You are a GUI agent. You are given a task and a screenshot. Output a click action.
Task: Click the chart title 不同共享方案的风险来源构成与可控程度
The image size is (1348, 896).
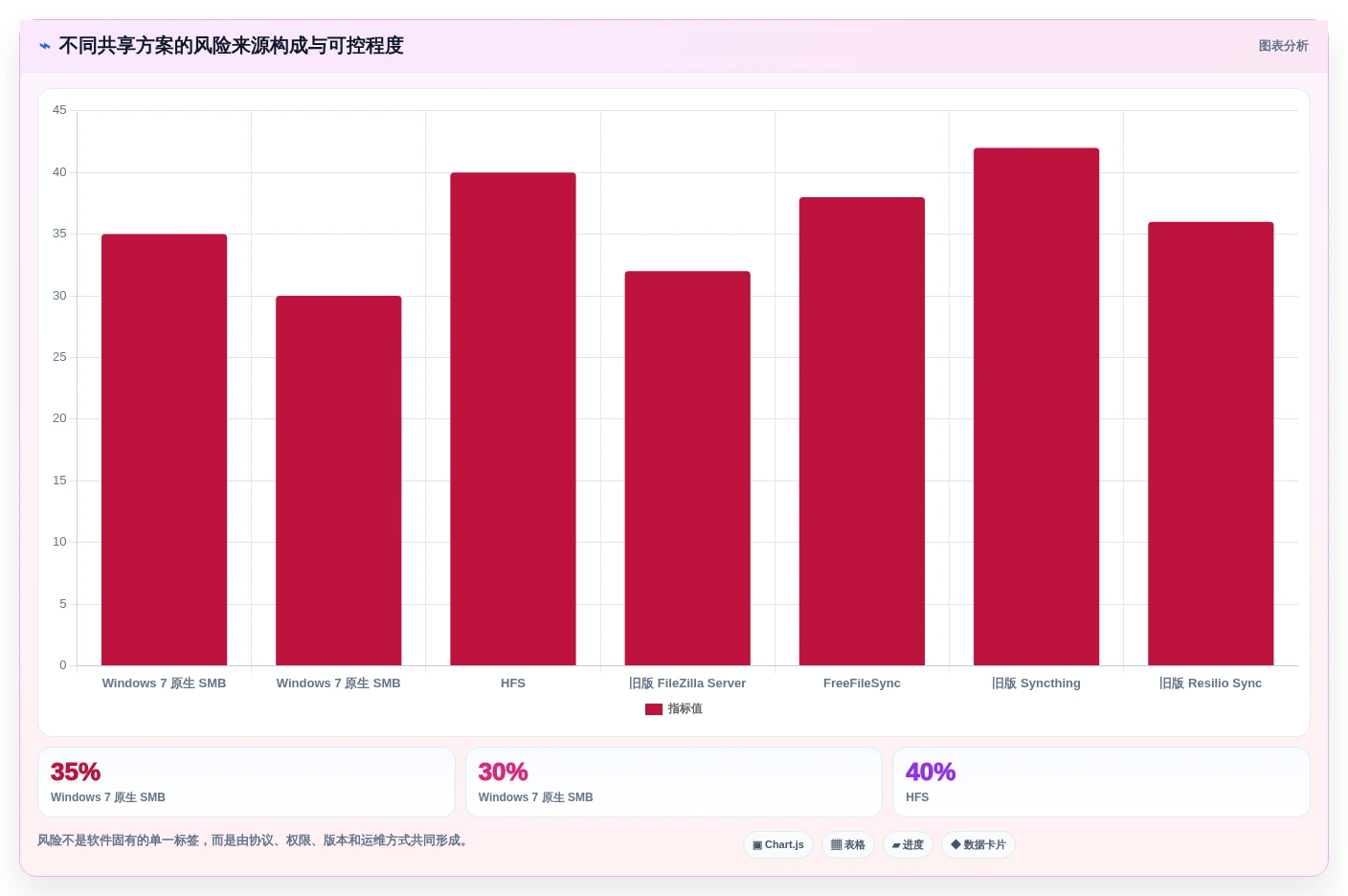[231, 46]
